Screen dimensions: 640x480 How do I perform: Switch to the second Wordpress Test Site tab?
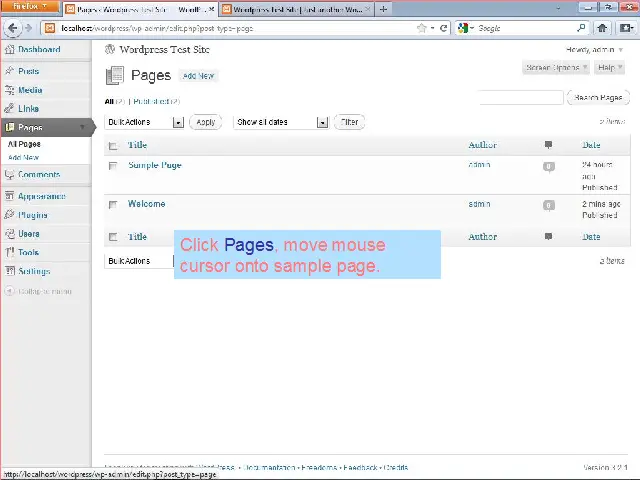[296, 9]
